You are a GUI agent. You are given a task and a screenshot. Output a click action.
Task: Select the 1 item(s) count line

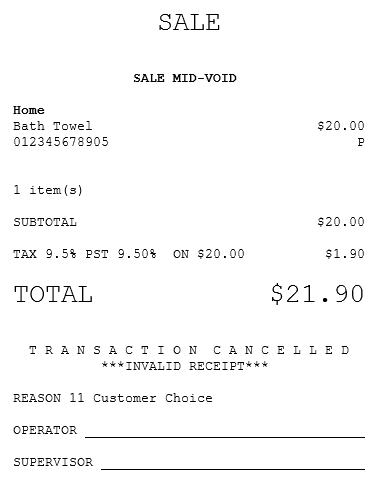click(x=48, y=190)
